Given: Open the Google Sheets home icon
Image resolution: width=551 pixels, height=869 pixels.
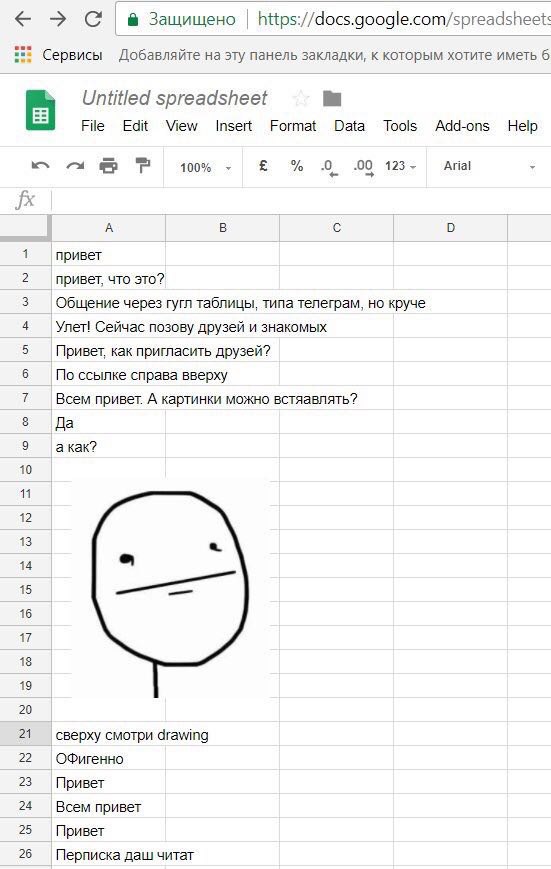Looking at the screenshot, I should (40, 110).
